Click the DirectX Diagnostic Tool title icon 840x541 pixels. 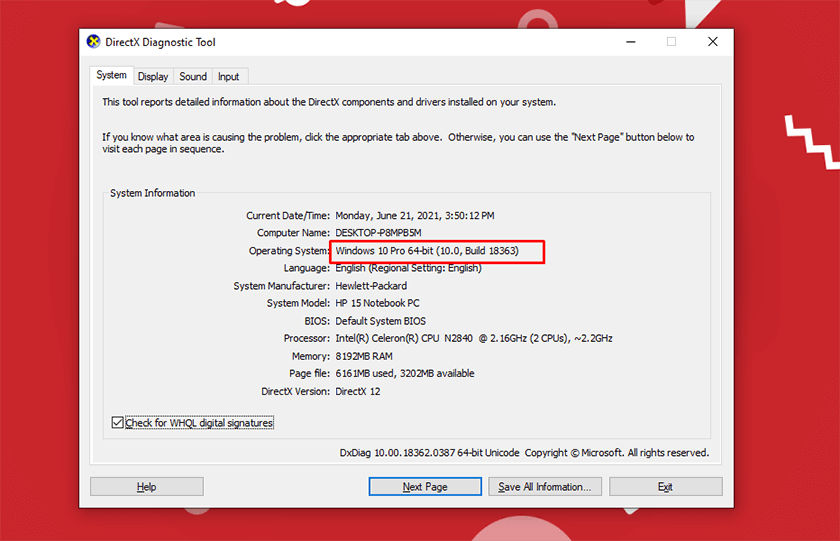94,42
